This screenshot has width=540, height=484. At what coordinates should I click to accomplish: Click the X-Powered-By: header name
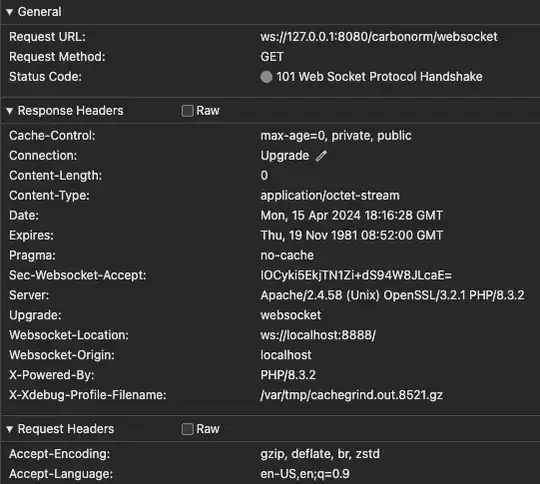[52, 375]
